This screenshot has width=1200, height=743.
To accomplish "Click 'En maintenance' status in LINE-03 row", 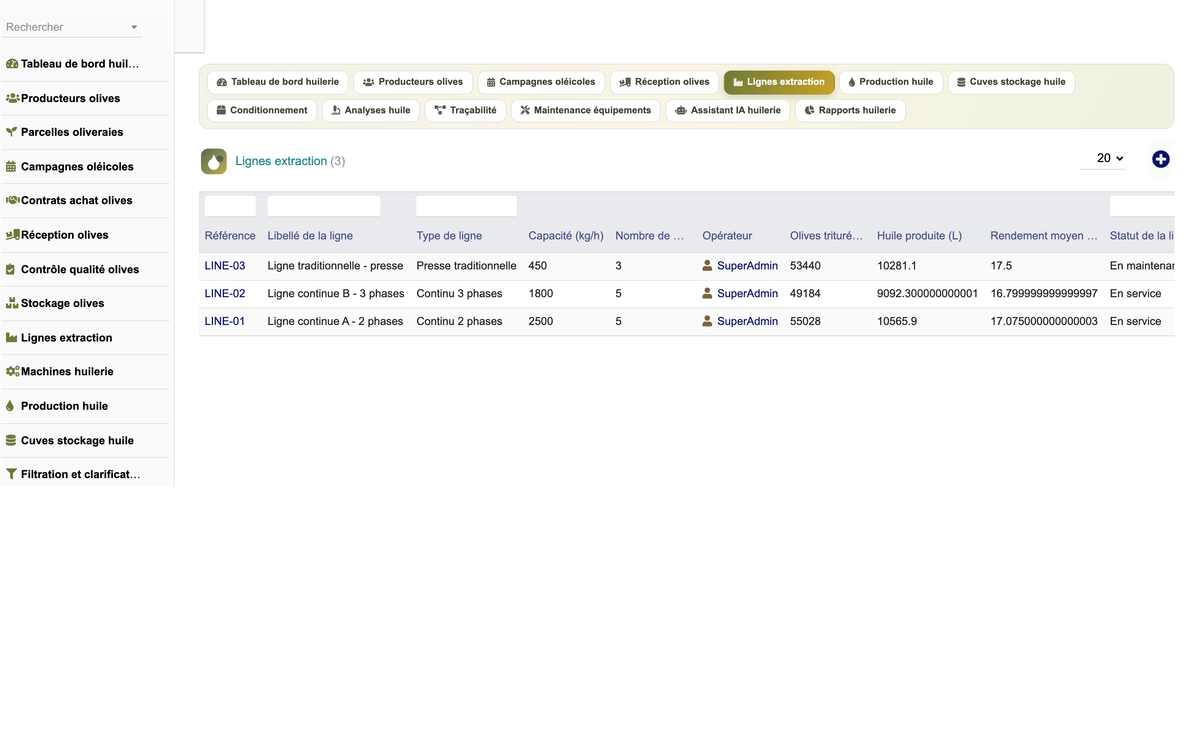I will [x=1142, y=266].
